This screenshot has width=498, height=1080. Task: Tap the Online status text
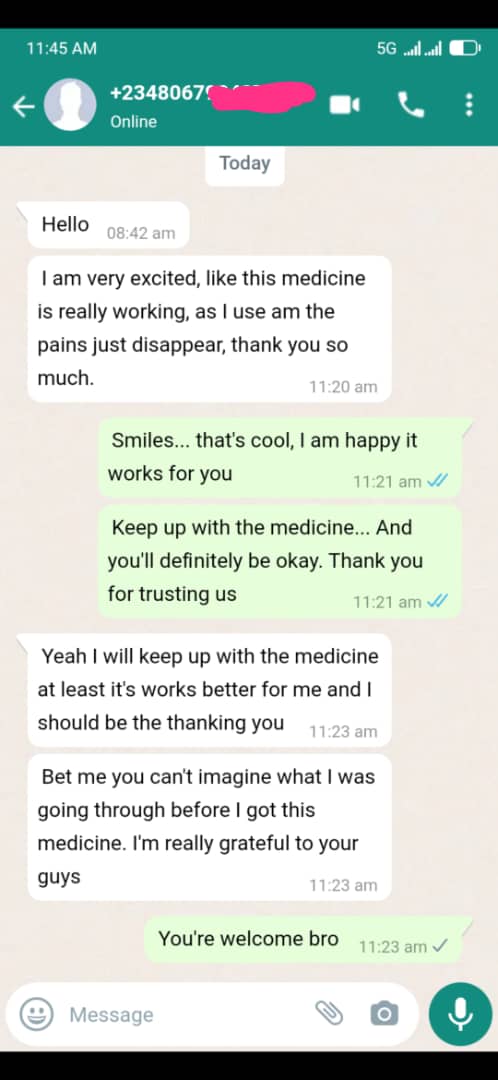click(x=134, y=122)
